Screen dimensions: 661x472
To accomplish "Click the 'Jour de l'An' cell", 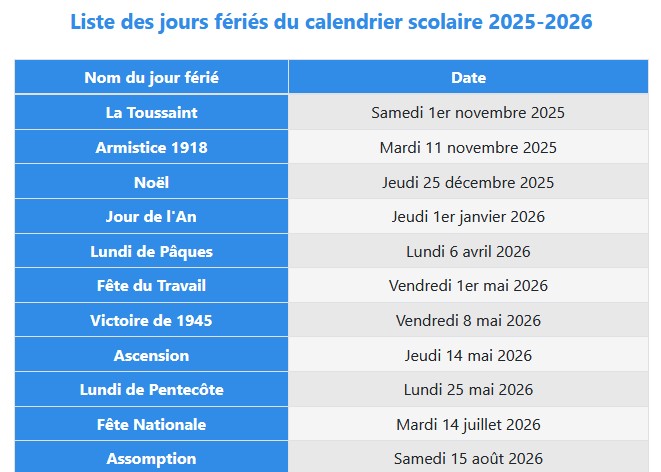I will coord(151,216).
